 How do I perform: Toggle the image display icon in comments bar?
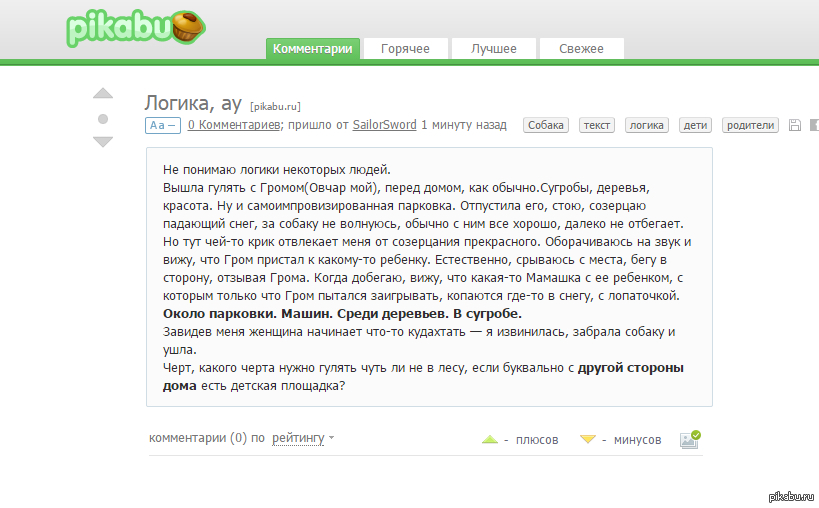pos(690,439)
